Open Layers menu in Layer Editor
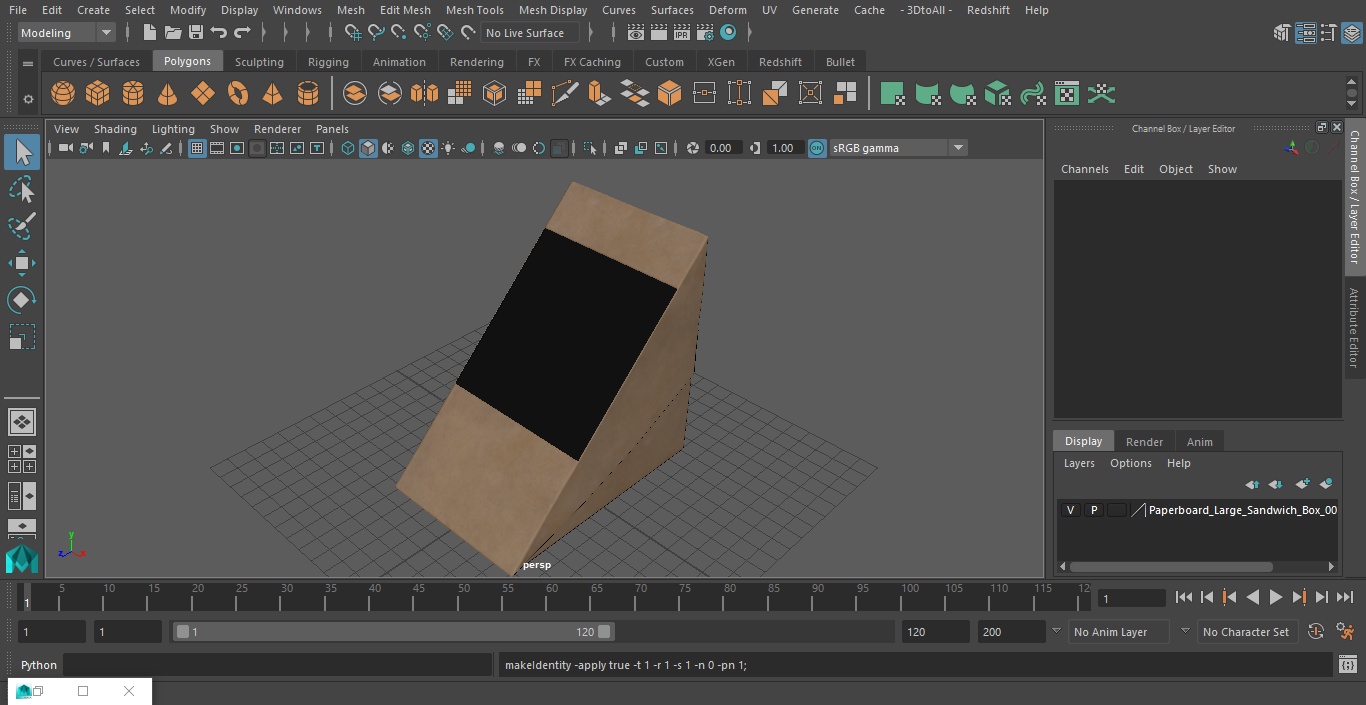Viewport: 1366px width, 705px height. (1078, 463)
